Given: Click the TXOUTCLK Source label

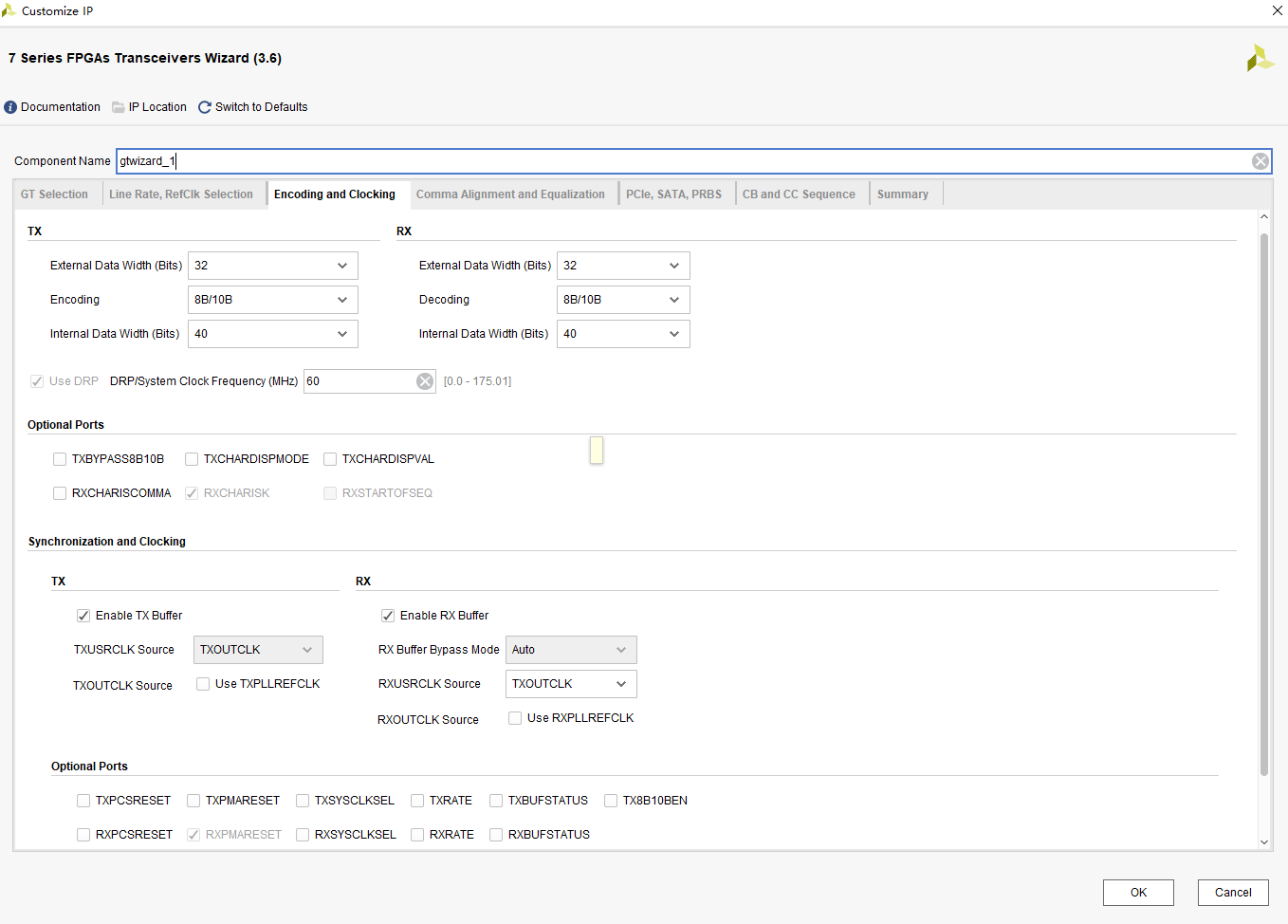Looking at the screenshot, I should [x=122, y=686].
